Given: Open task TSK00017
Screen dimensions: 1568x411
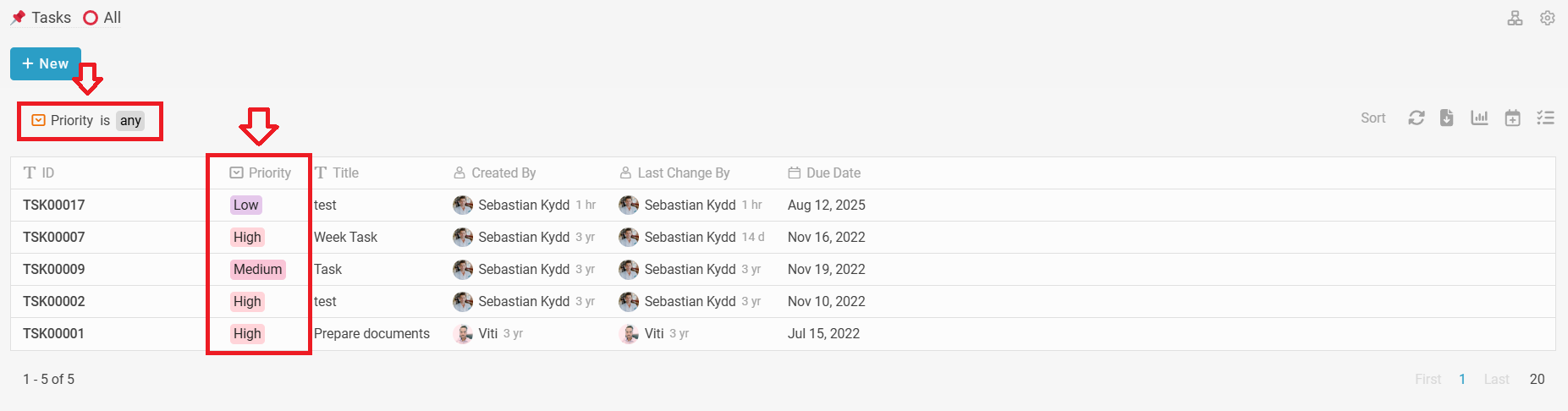Looking at the screenshot, I should click(x=54, y=205).
